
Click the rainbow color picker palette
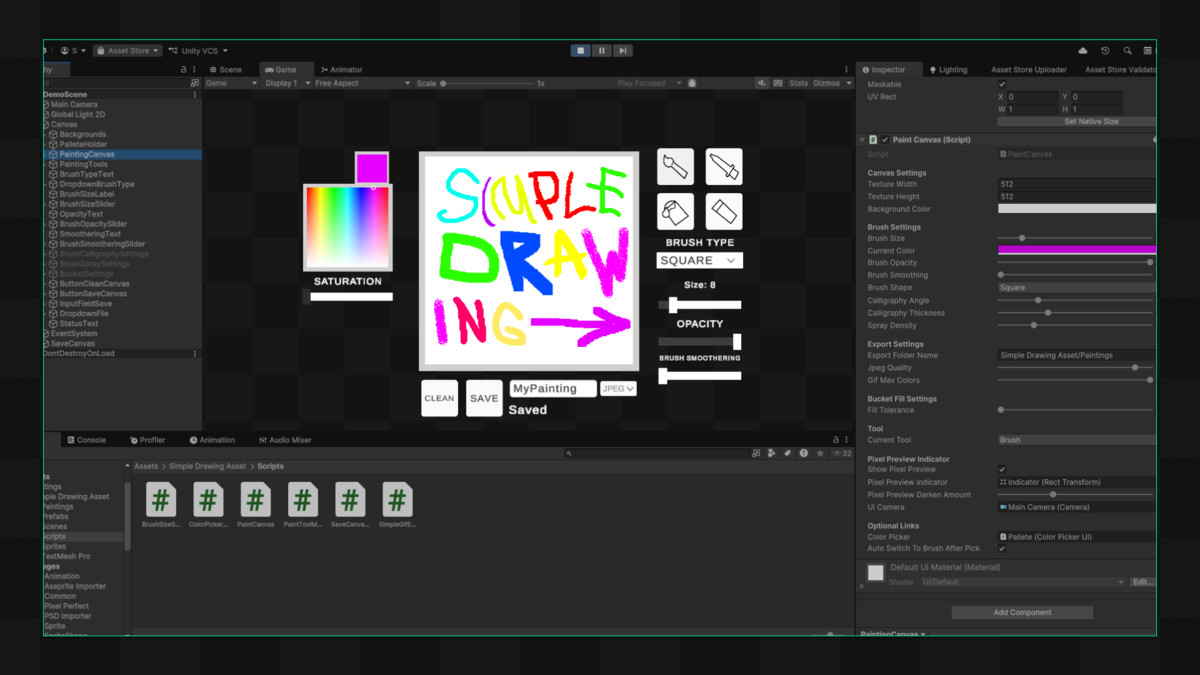click(x=347, y=227)
